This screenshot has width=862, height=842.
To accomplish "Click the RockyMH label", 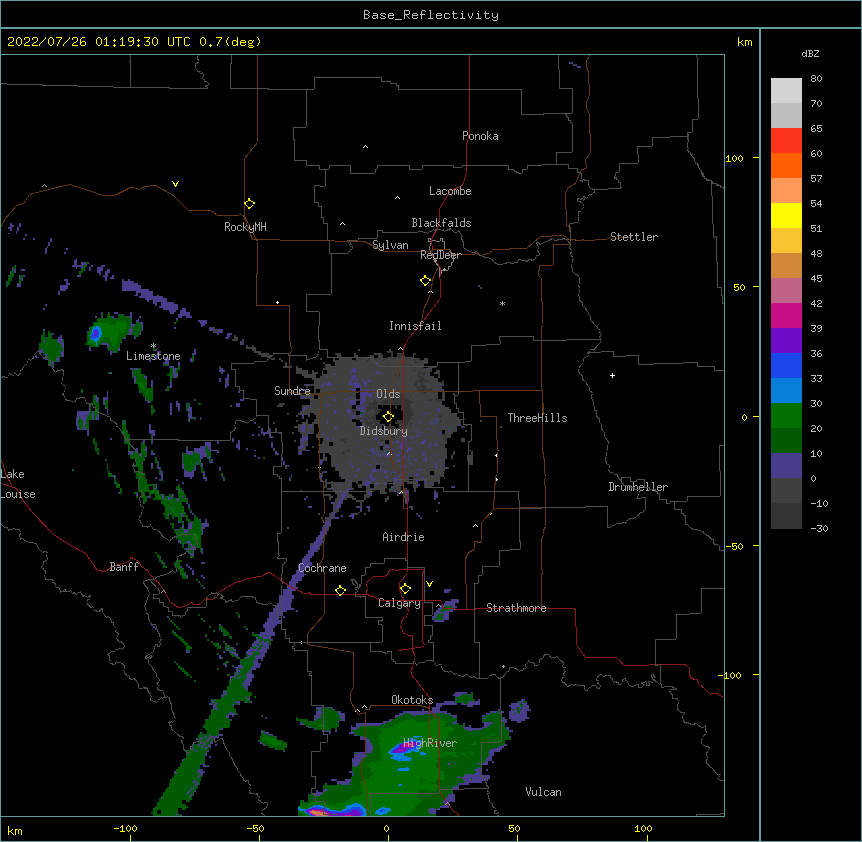I will click(245, 226).
